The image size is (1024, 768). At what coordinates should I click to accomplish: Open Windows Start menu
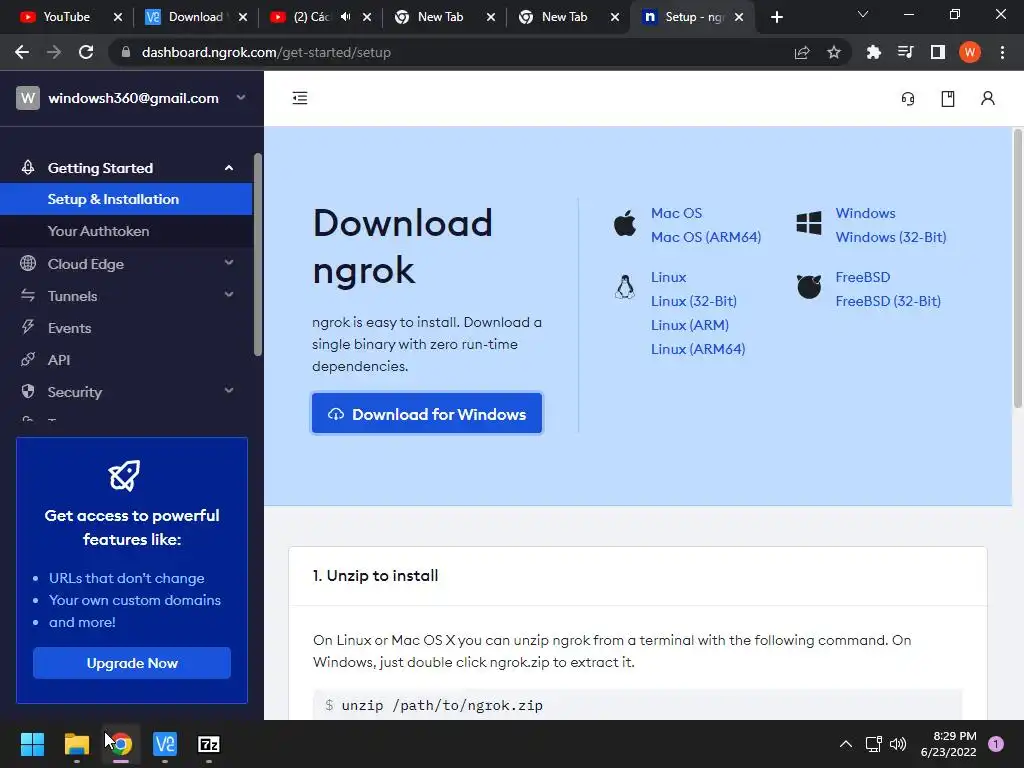point(32,744)
